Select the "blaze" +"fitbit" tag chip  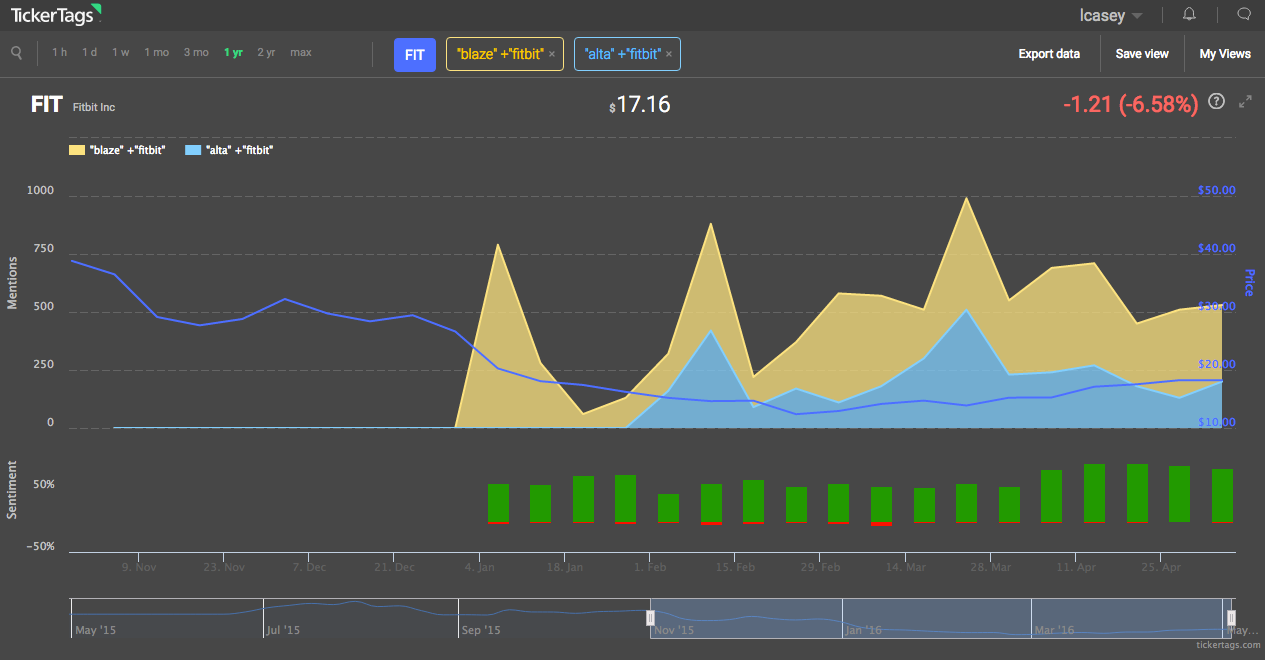(x=505, y=54)
